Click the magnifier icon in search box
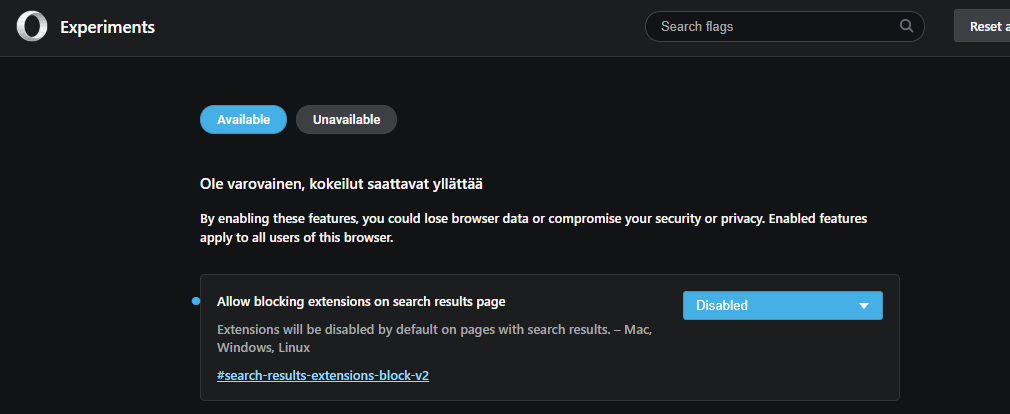Viewport: 1010px width, 414px height. (907, 26)
